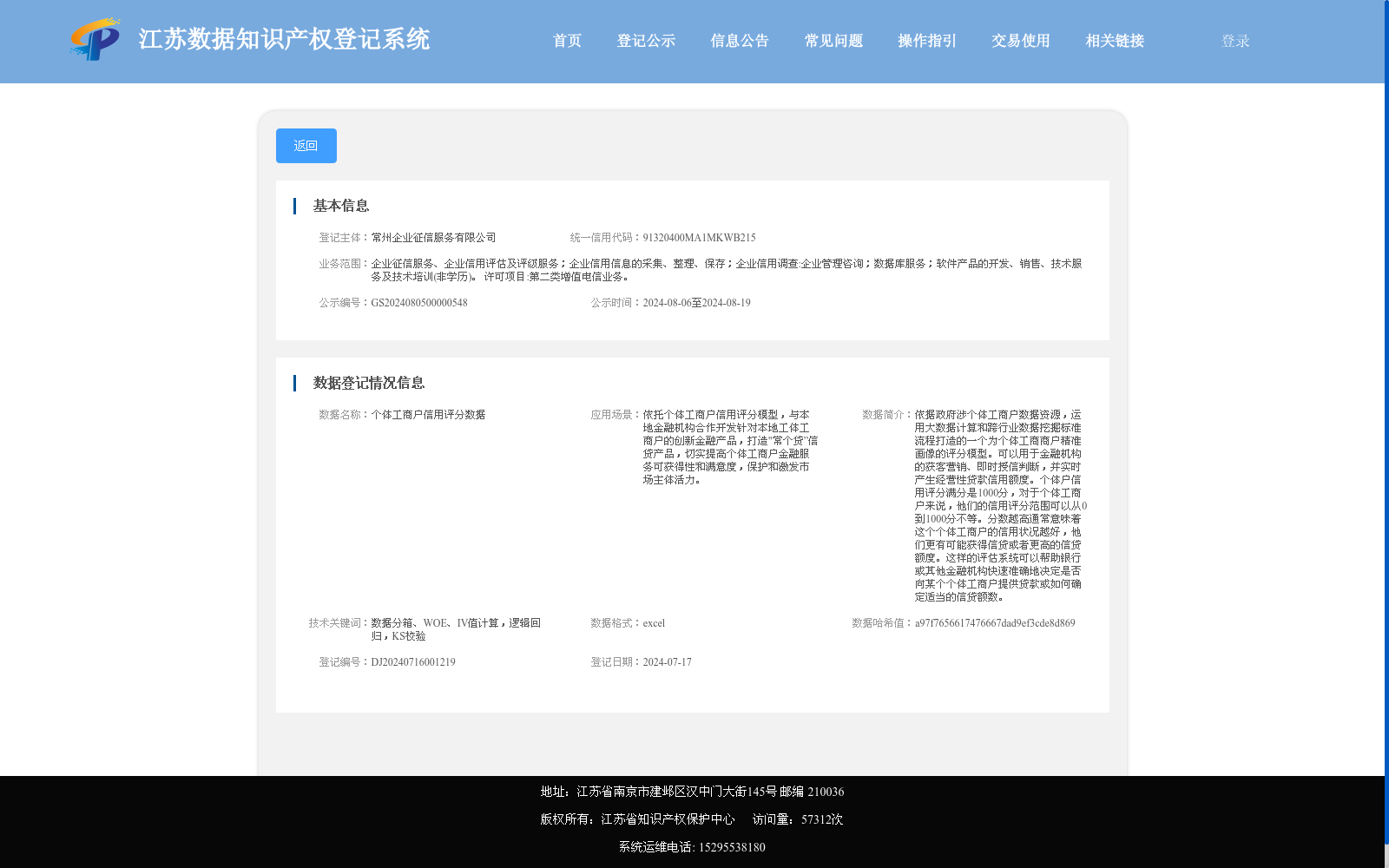Open the 相关链接 menu item

(1115, 41)
